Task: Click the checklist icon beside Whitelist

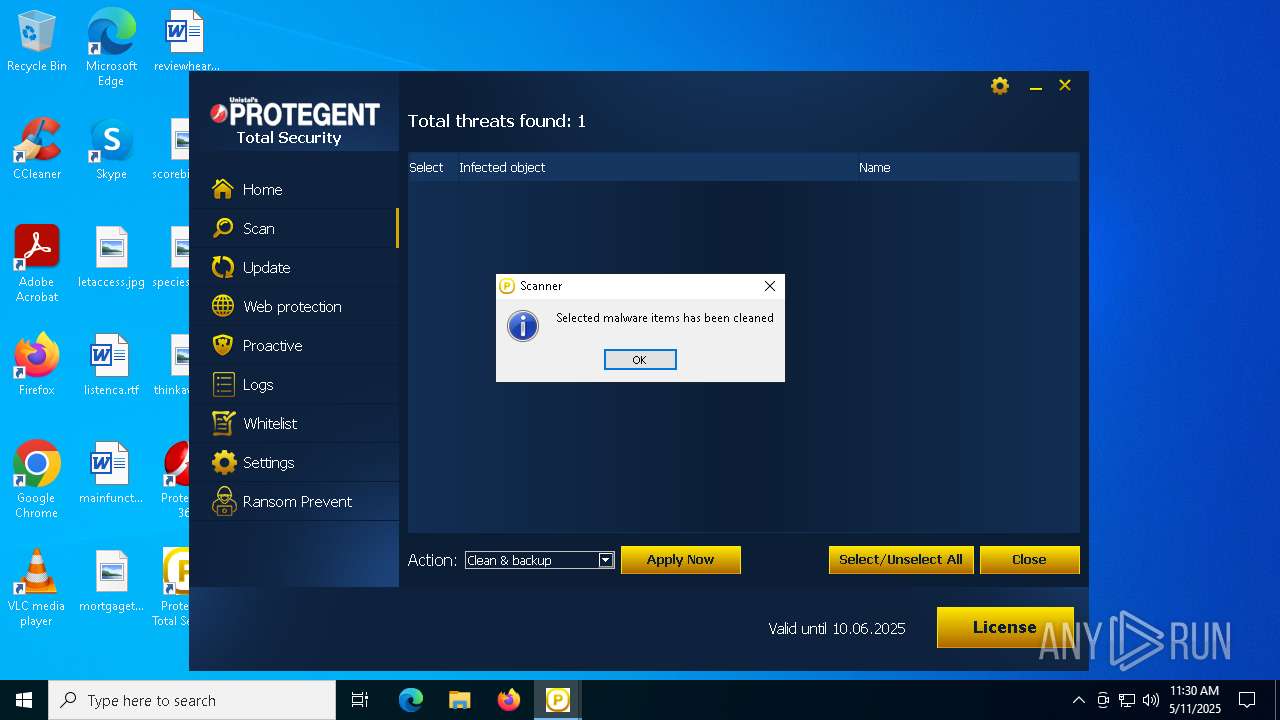Action: pos(223,423)
